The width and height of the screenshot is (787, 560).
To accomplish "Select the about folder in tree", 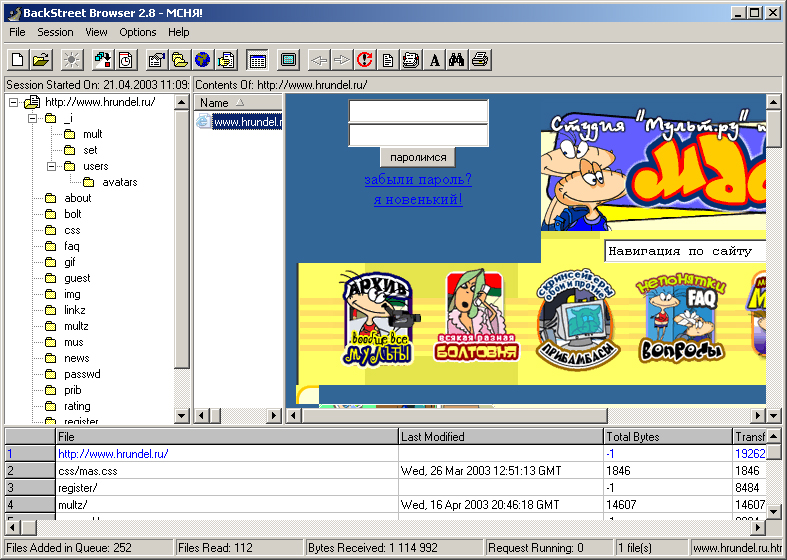I will tap(78, 198).
